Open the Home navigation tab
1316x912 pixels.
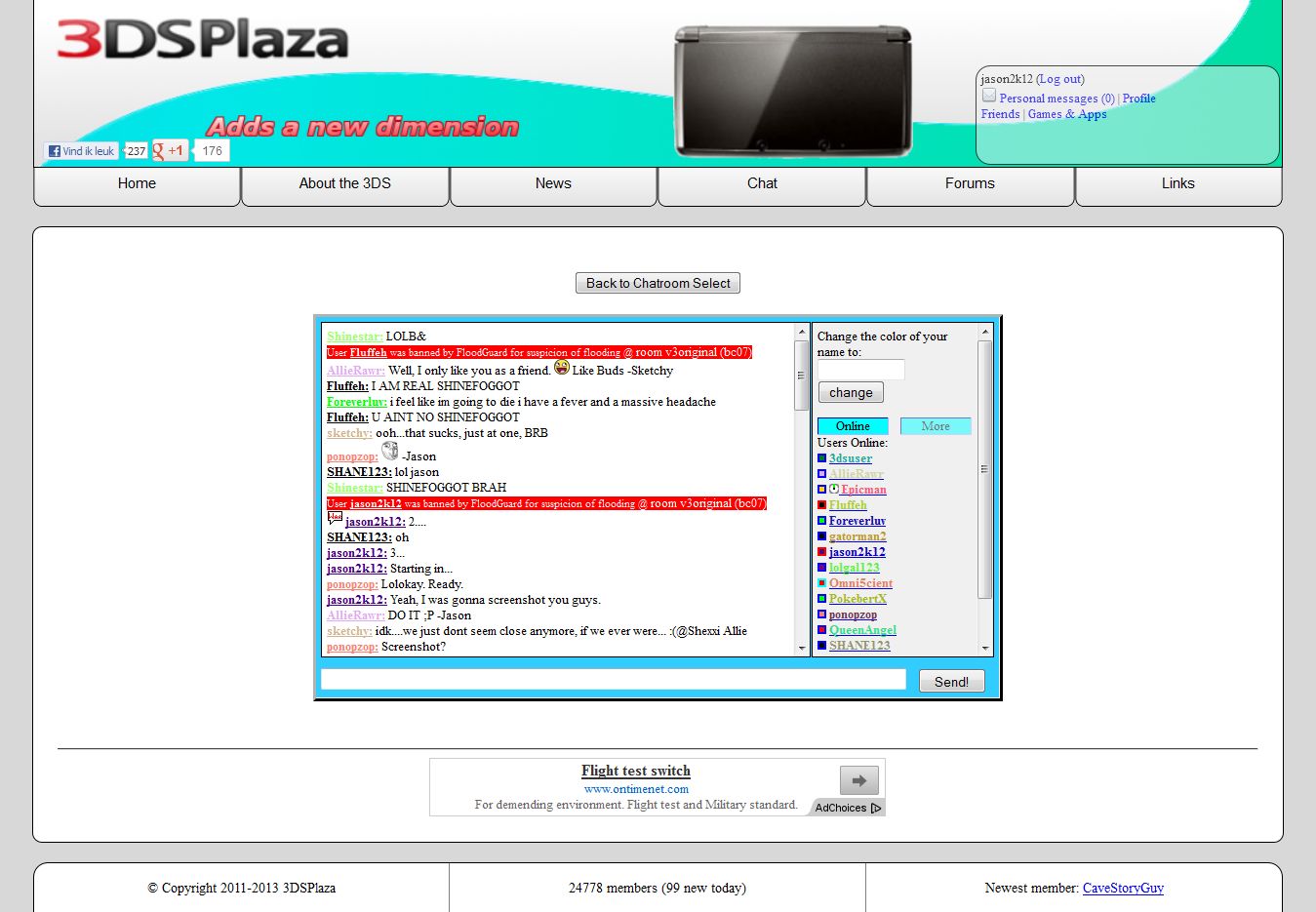pyautogui.click(x=137, y=186)
